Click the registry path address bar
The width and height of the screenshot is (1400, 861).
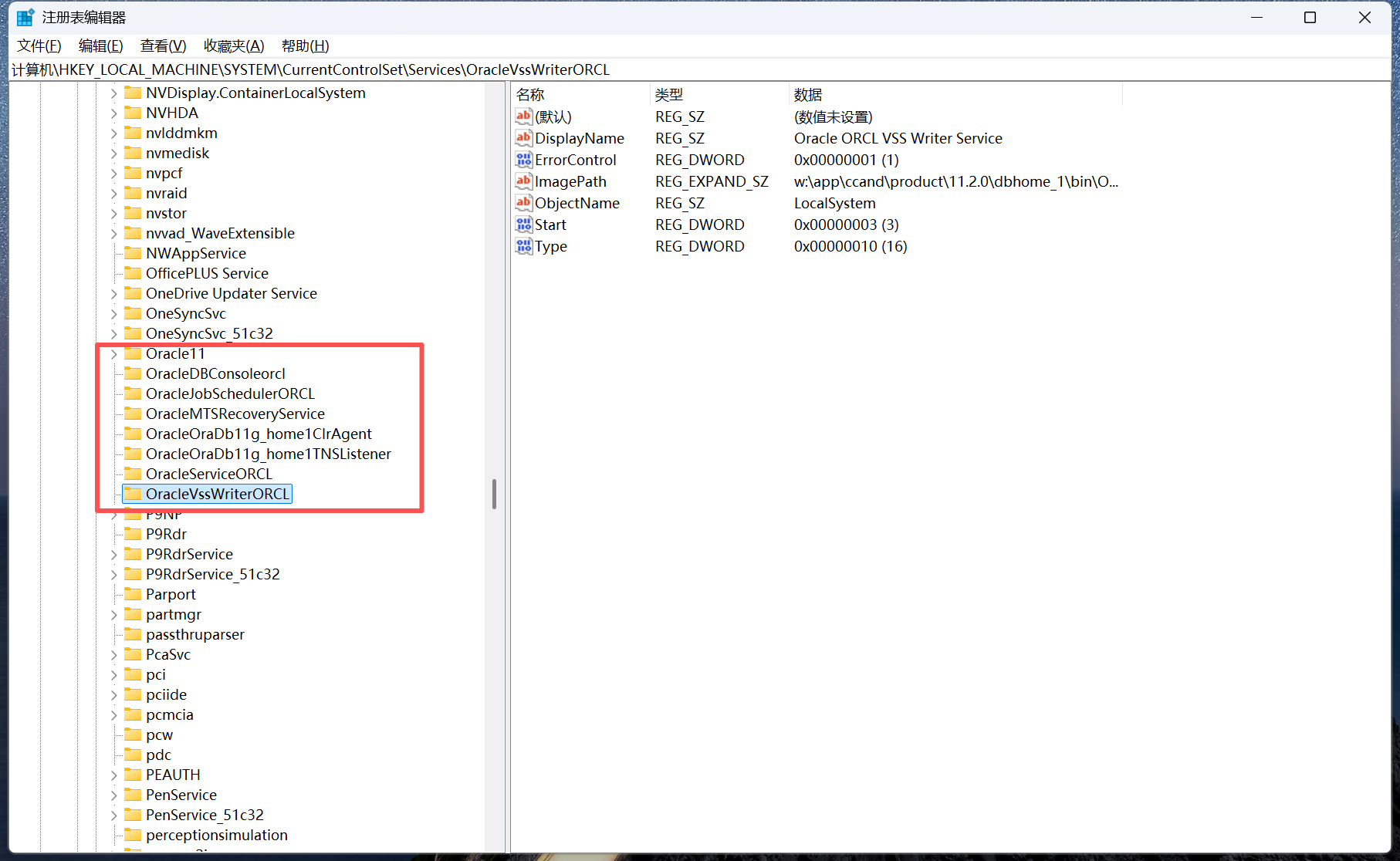[x=699, y=69]
